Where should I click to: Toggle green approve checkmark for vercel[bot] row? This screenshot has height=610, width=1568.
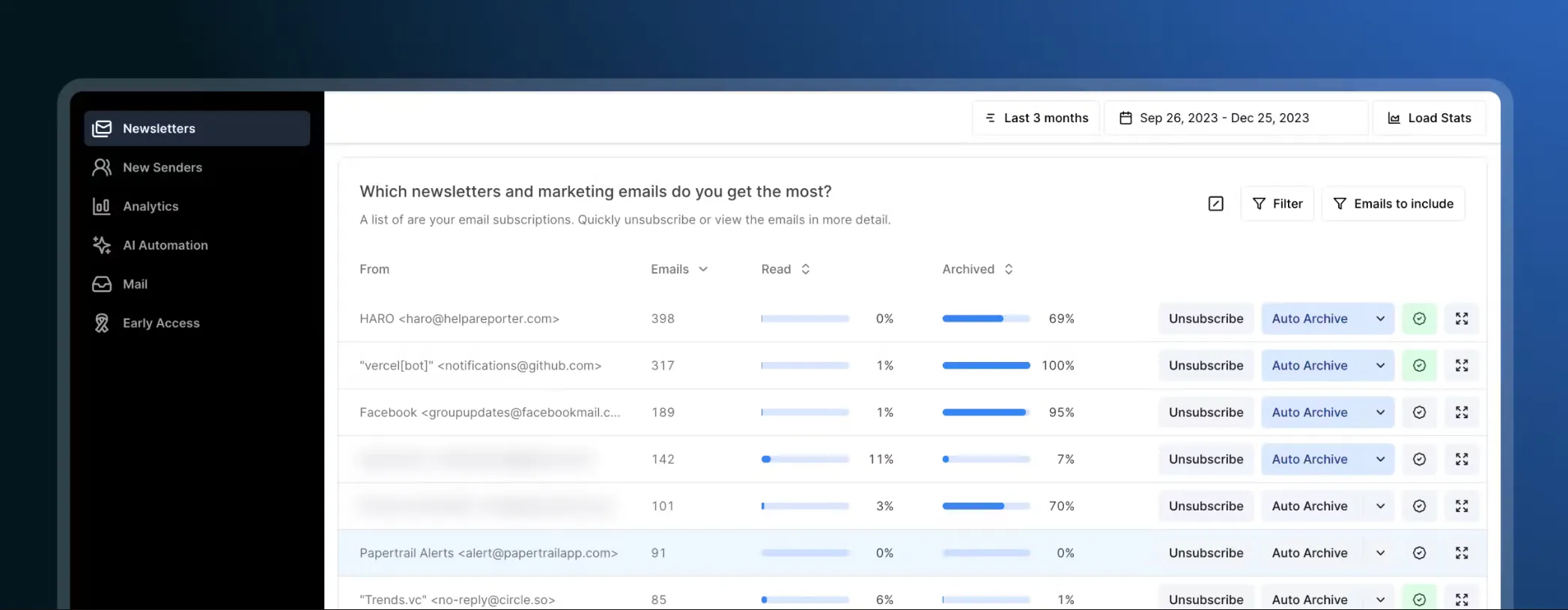click(1419, 366)
